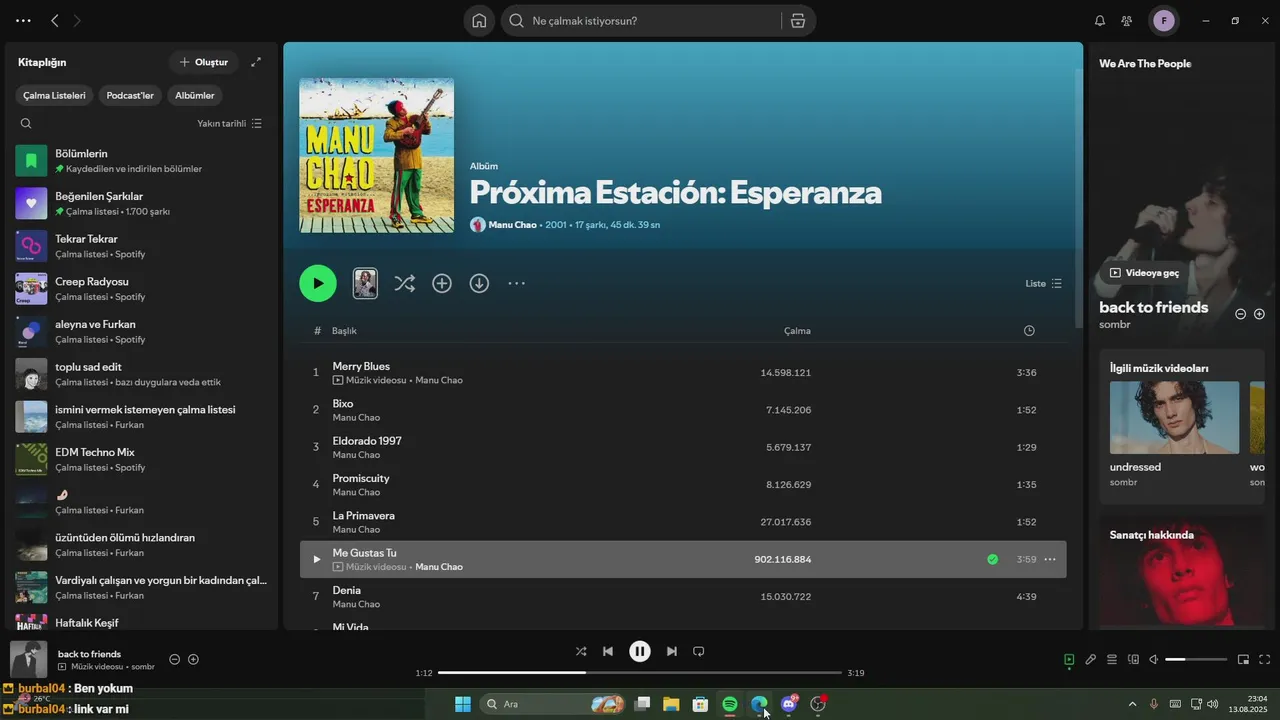Viewport: 1280px width, 720px height.
Task: Enter full screen mode
Action: click(x=1265, y=660)
